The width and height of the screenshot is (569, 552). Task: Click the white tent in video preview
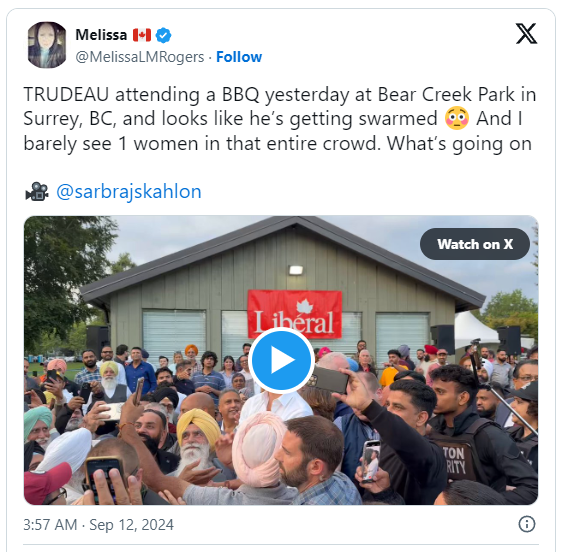475,330
